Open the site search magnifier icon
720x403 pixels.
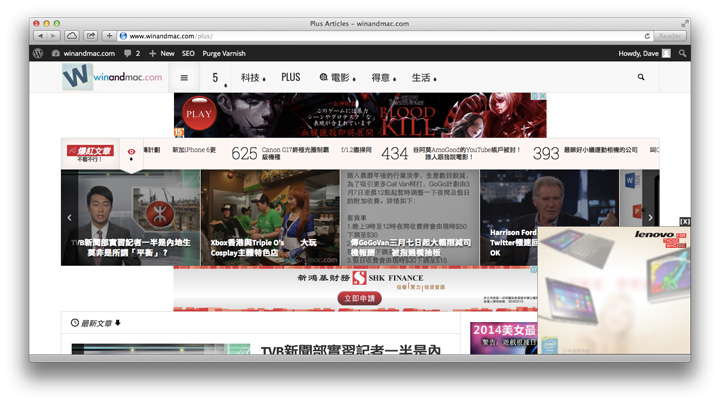click(x=641, y=77)
